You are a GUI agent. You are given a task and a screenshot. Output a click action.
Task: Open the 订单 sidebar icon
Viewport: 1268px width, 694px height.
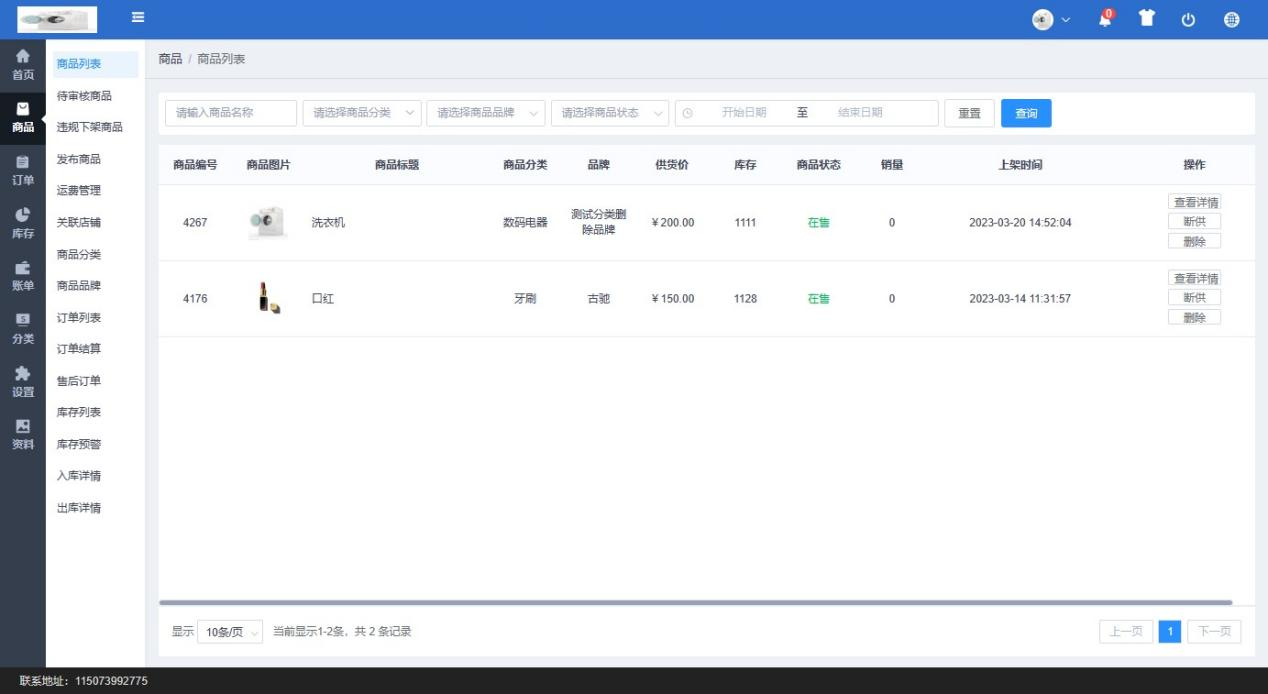coord(22,170)
